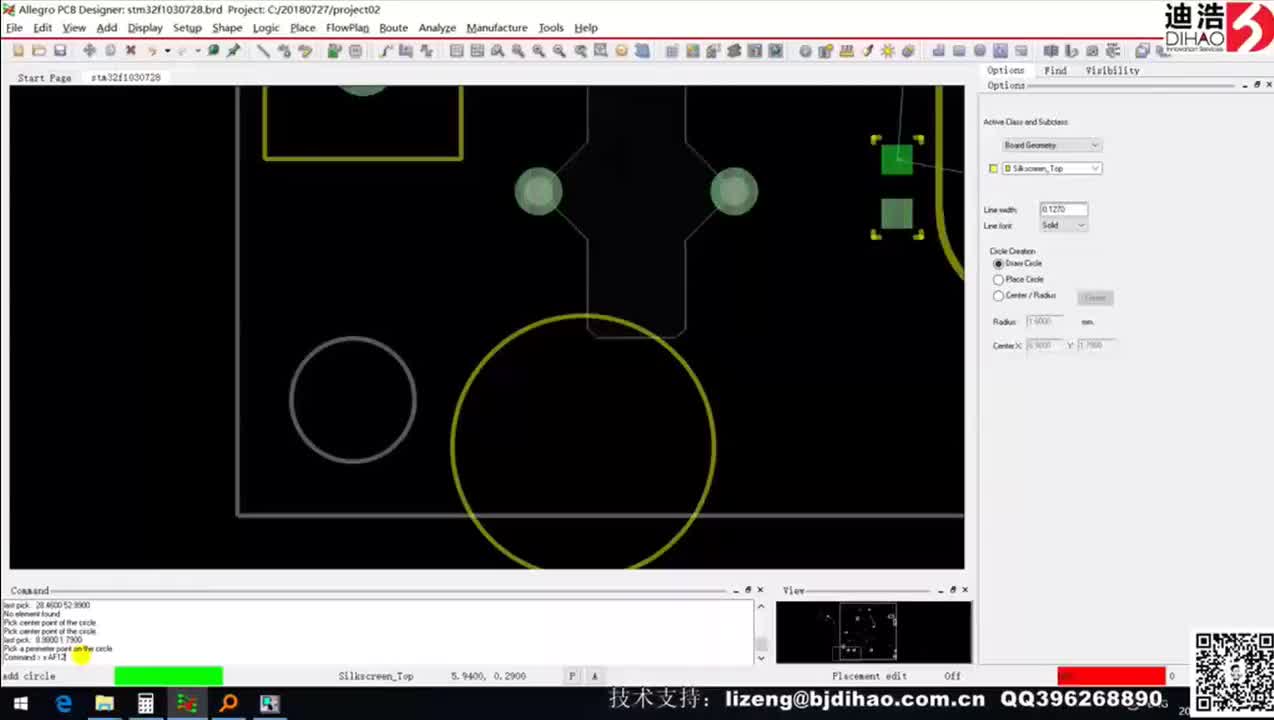This screenshot has height=720, width=1274.
Task: Open File Explorer from taskbar
Action: [104, 704]
